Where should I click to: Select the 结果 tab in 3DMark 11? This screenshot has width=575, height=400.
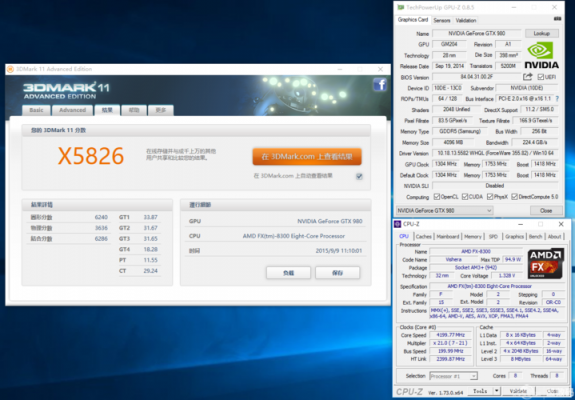tap(107, 110)
